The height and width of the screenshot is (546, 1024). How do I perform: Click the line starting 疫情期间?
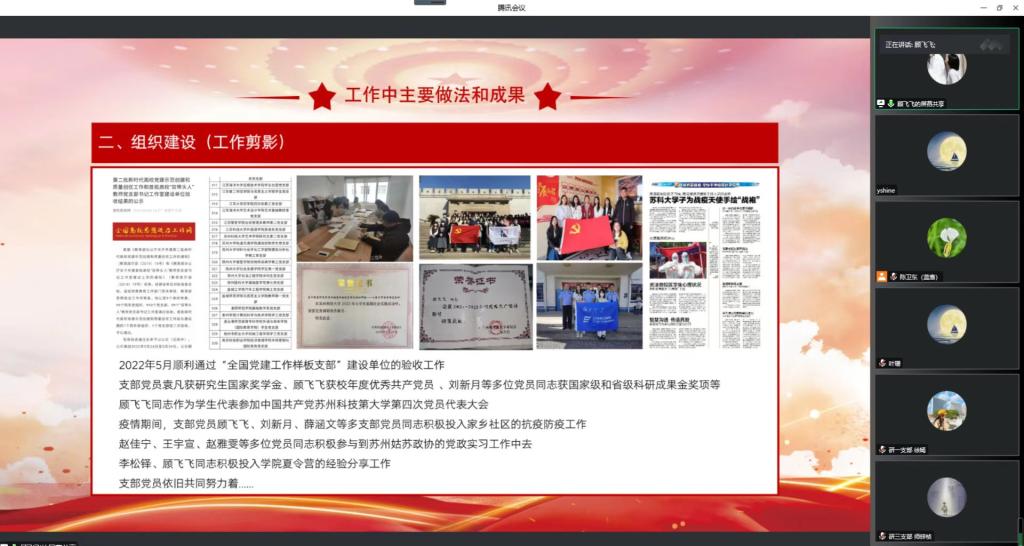(353, 424)
